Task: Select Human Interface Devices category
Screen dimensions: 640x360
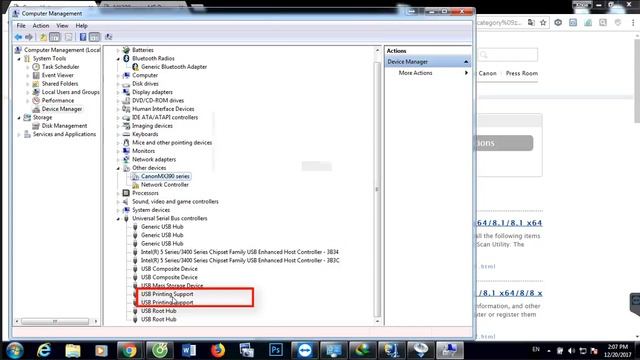Action: 163,109
